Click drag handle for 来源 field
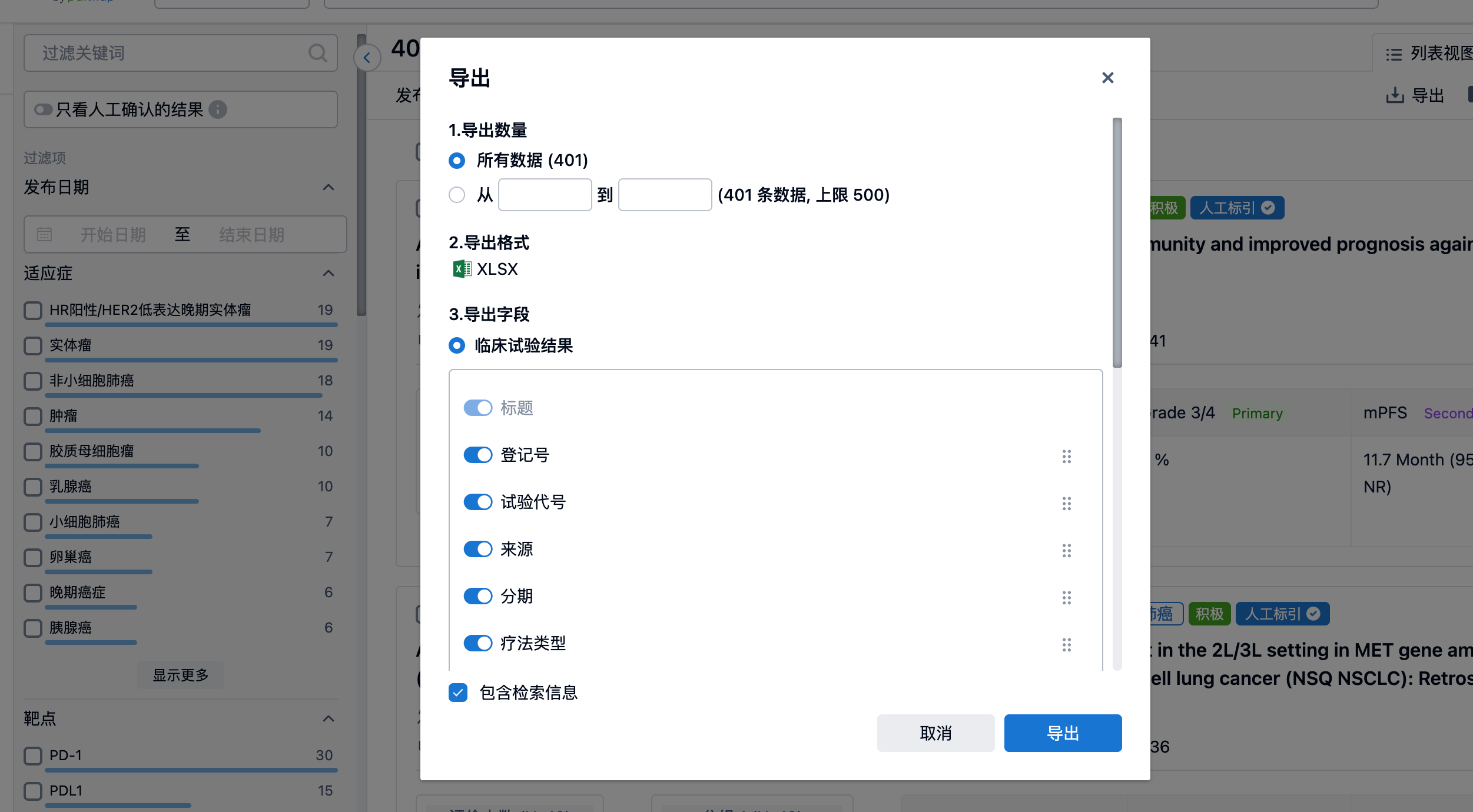This screenshot has height=812, width=1473. 1066,550
